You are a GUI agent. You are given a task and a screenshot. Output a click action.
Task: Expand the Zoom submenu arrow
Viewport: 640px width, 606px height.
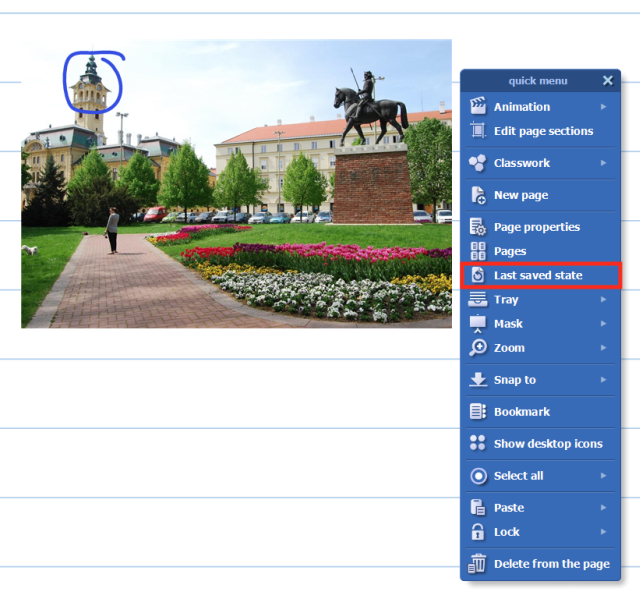(603, 348)
